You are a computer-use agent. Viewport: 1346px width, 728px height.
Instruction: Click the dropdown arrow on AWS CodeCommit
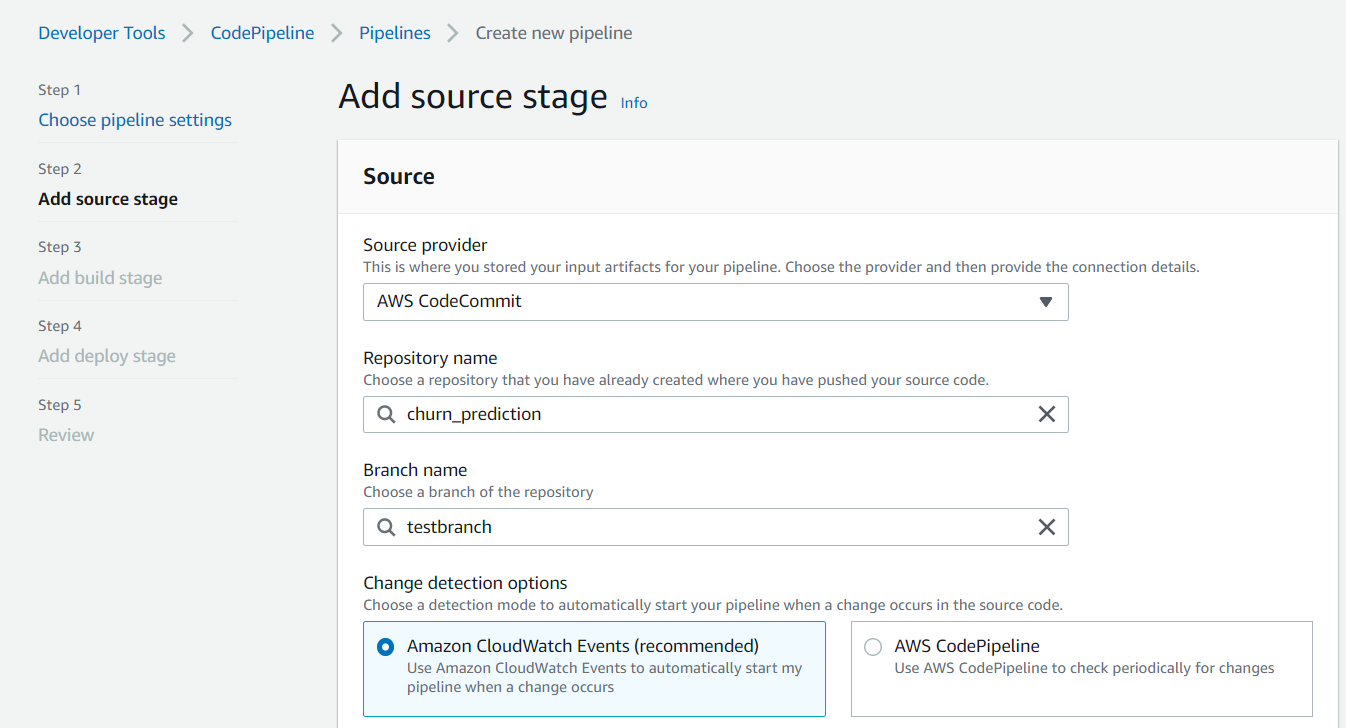tap(1046, 302)
